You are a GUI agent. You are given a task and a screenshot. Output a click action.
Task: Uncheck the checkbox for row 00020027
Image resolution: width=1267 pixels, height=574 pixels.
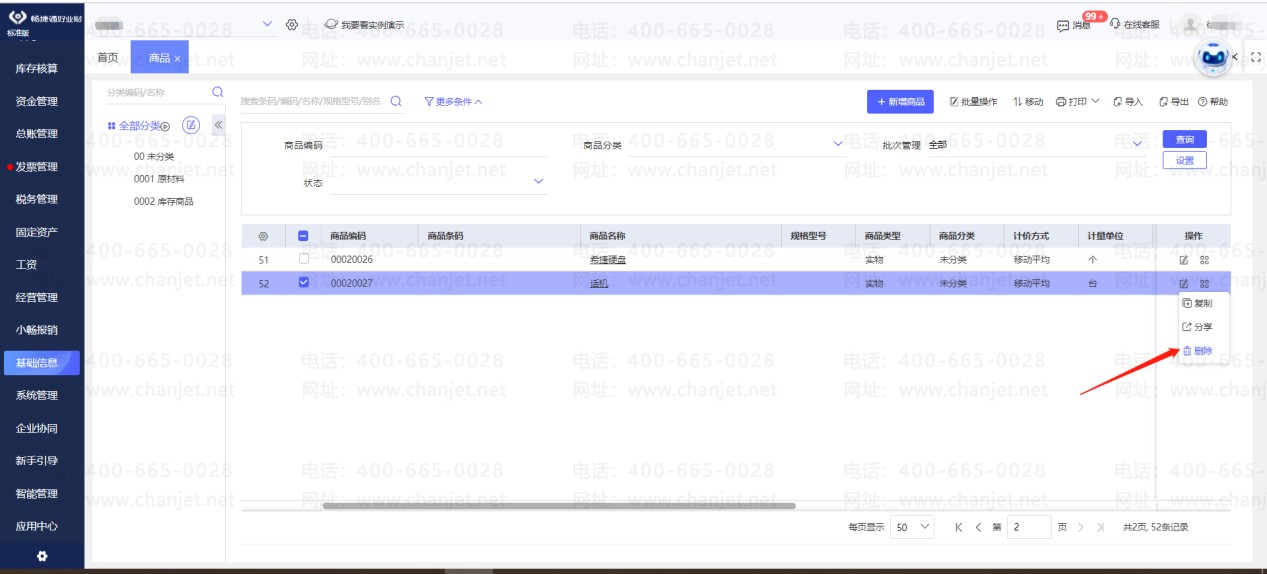tap(304, 283)
